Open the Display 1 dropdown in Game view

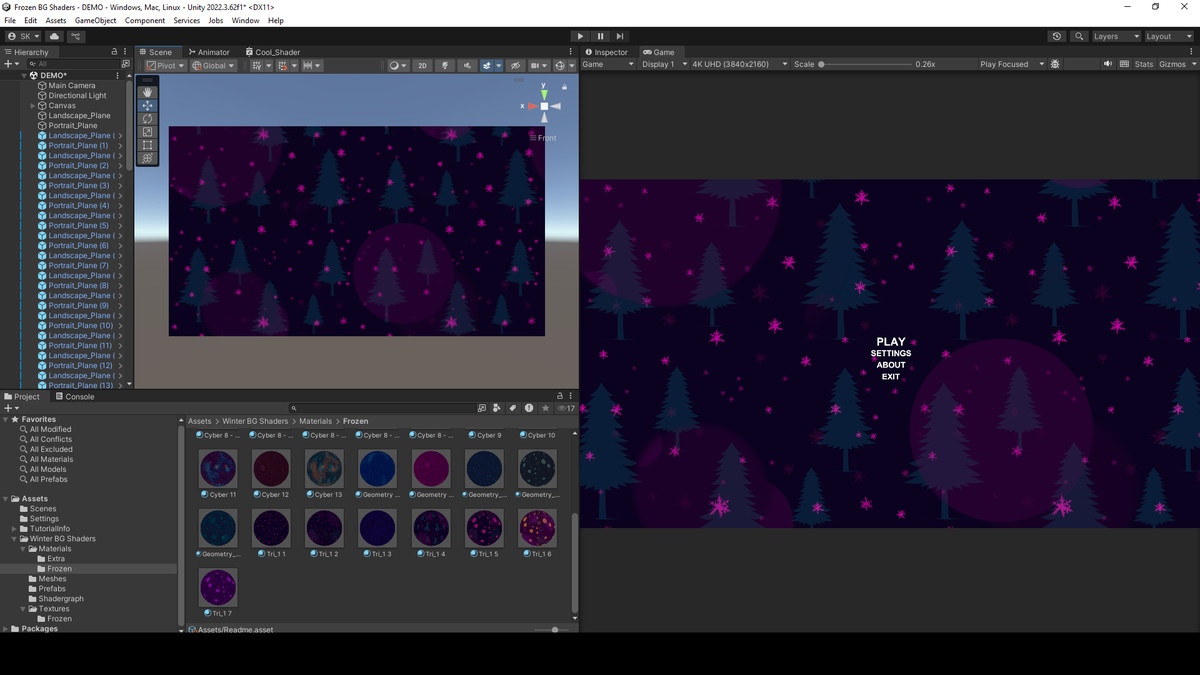665,64
